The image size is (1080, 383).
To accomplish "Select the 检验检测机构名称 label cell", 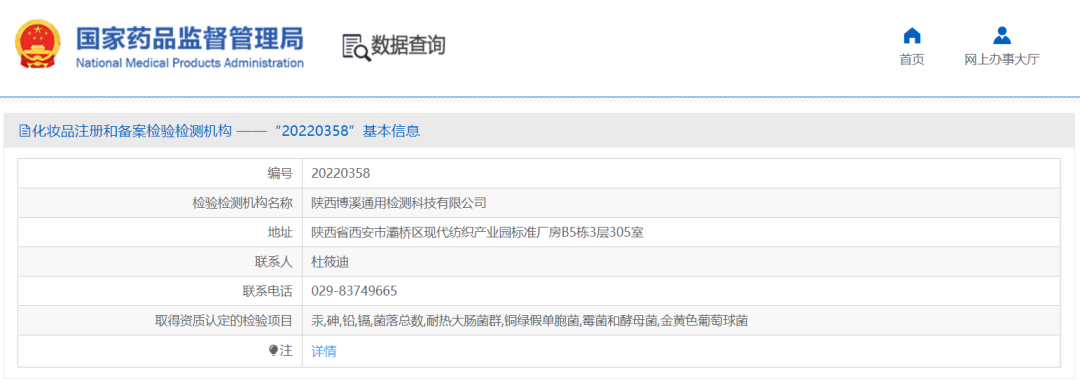I will (160, 203).
